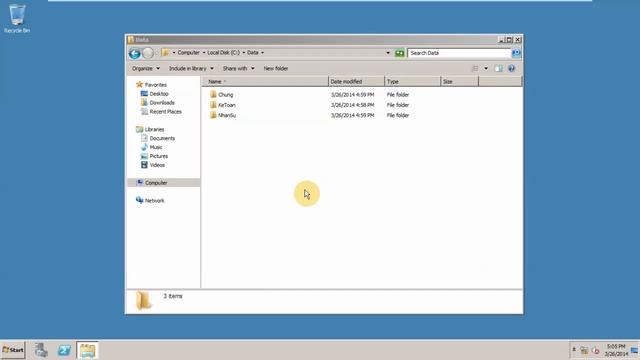This screenshot has width=640, height=360.
Task: Sort by the Type column header
Action: click(x=413, y=82)
